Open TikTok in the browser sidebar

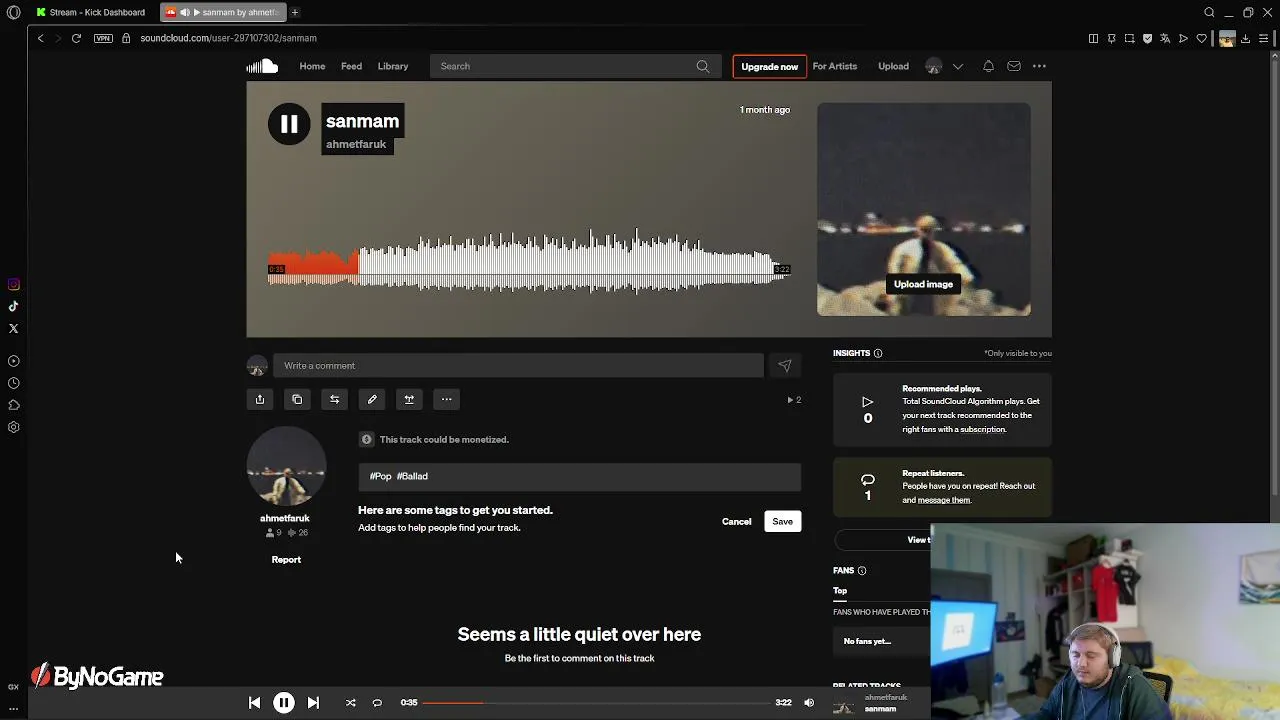14,307
